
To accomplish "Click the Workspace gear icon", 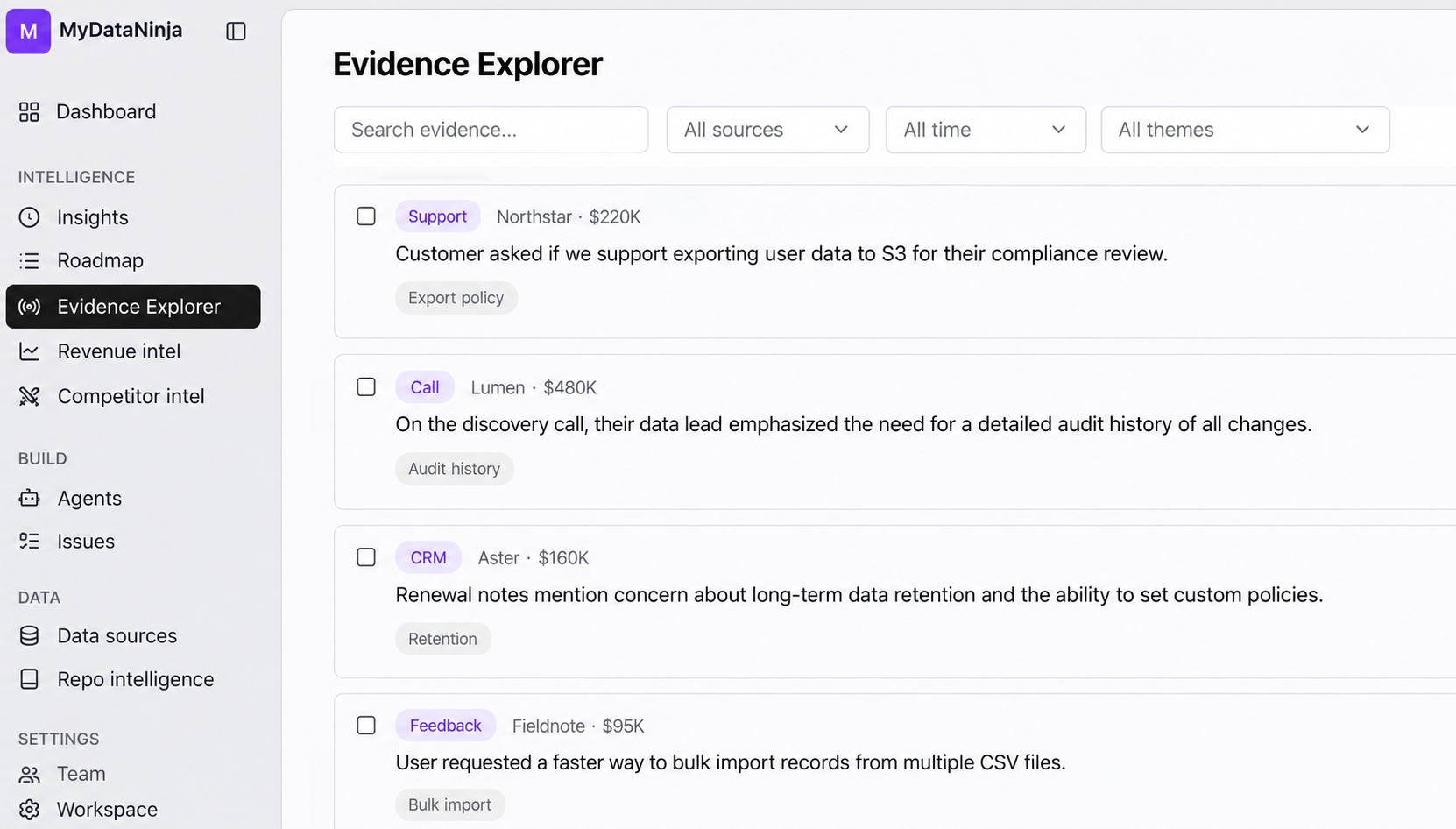I will (x=29, y=810).
